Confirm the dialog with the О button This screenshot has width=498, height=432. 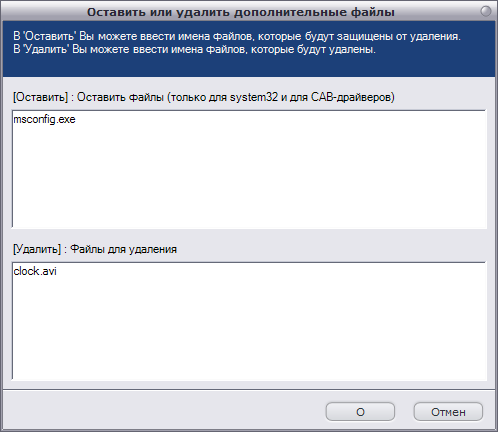pyautogui.click(x=360, y=412)
